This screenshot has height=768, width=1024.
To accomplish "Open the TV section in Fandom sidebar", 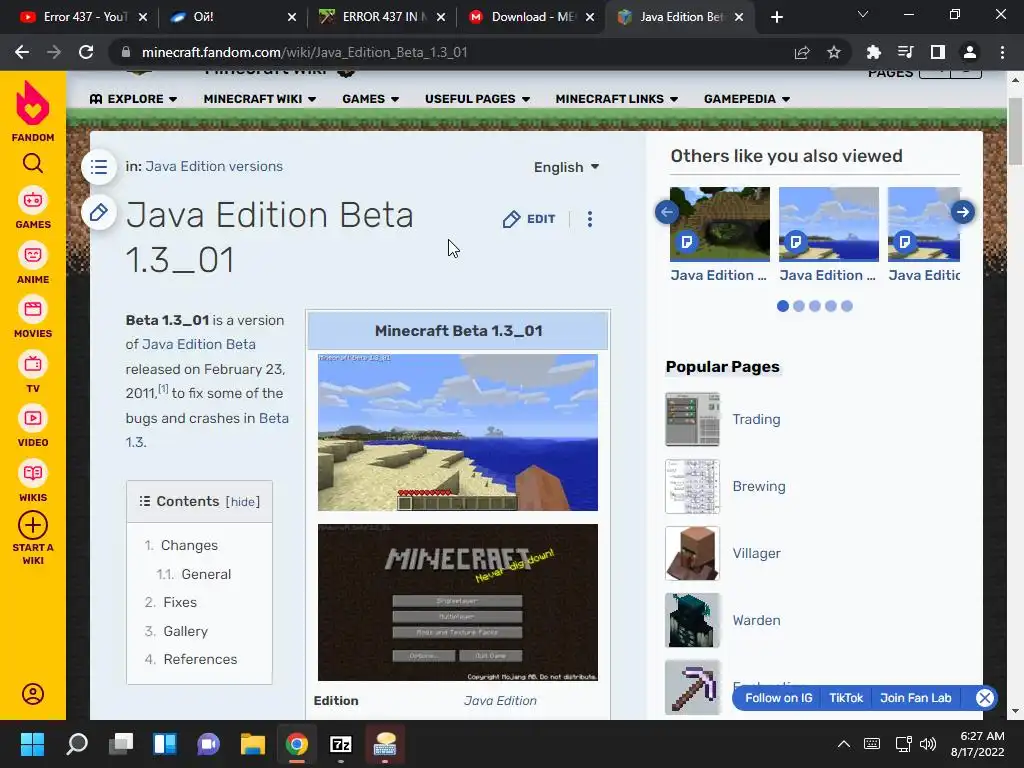I will (x=33, y=372).
